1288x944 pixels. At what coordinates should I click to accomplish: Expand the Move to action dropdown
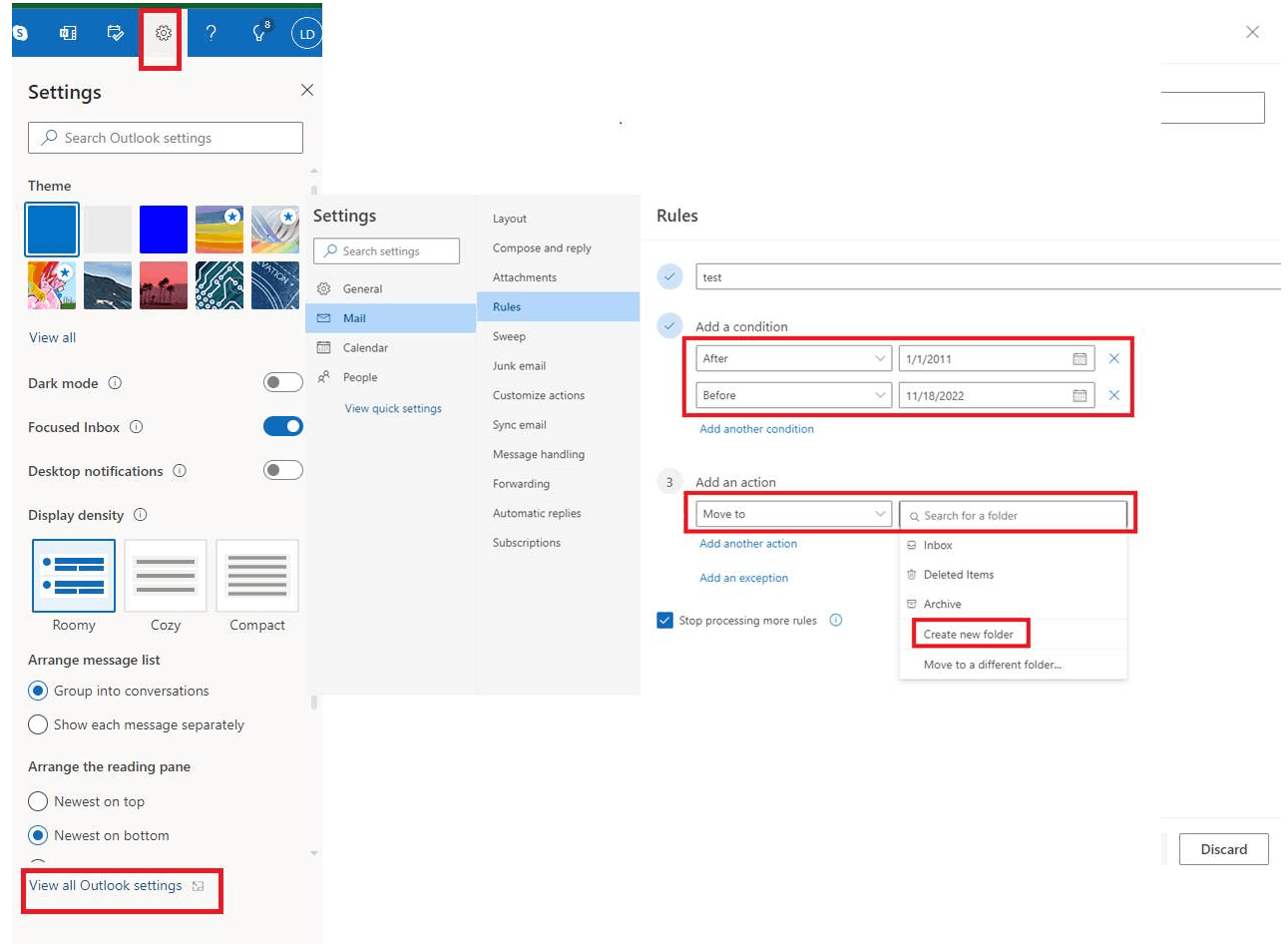(x=793, y=513)
